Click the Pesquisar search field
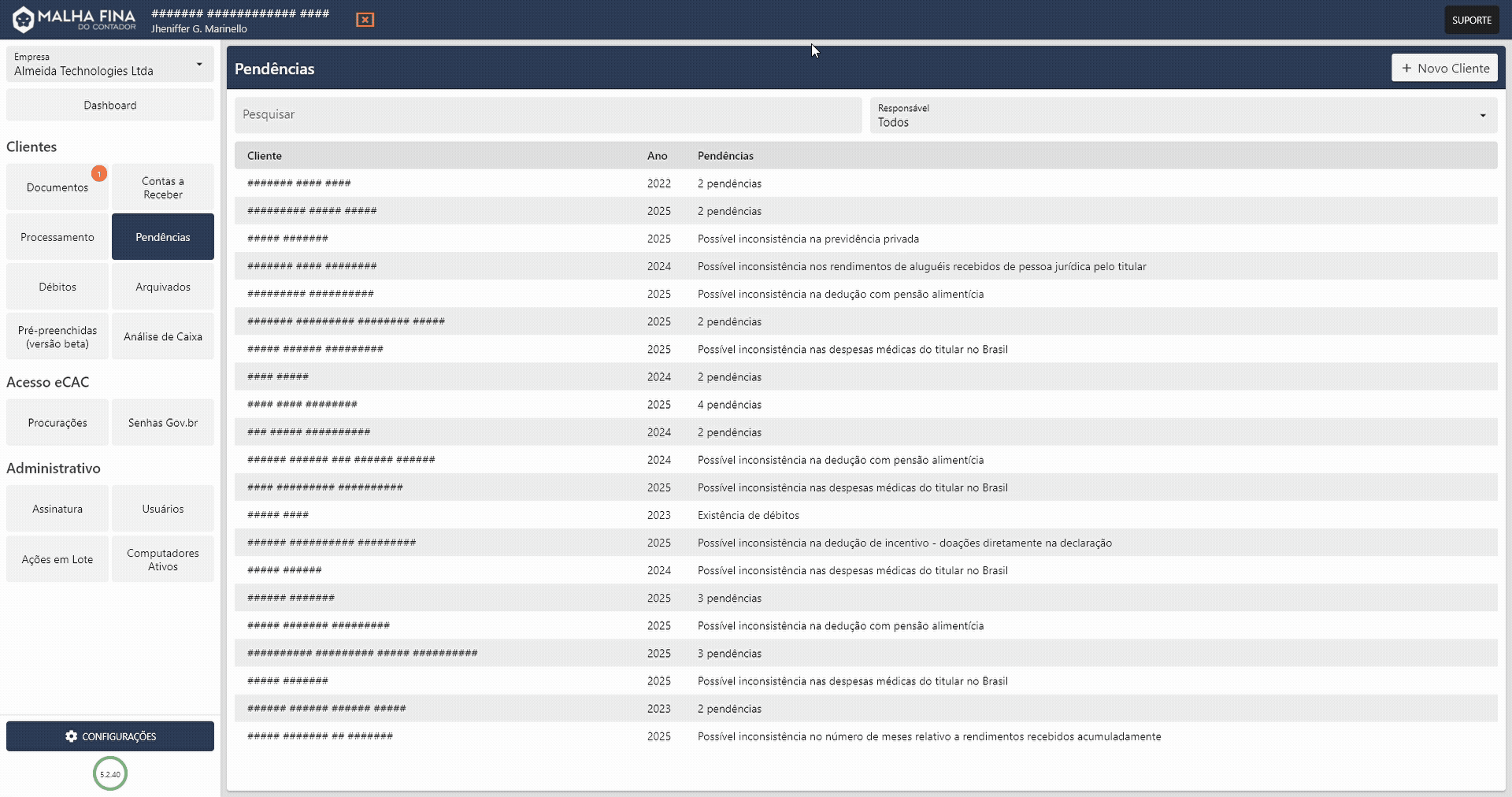This screenshot has height=797, width=1512. click(549, 115)
